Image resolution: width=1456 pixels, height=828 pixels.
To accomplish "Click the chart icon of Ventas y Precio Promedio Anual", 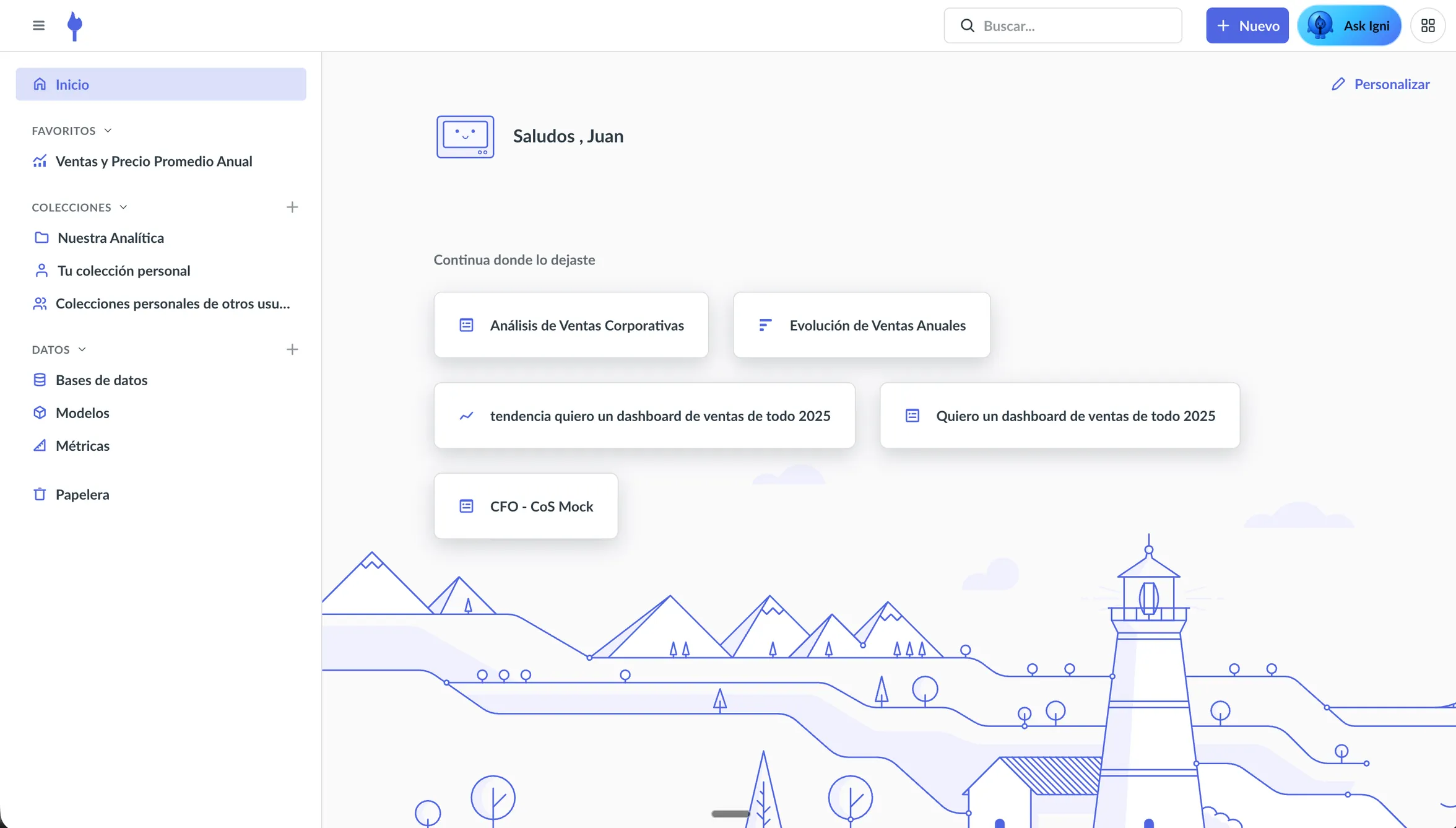I will coord(40,161).
